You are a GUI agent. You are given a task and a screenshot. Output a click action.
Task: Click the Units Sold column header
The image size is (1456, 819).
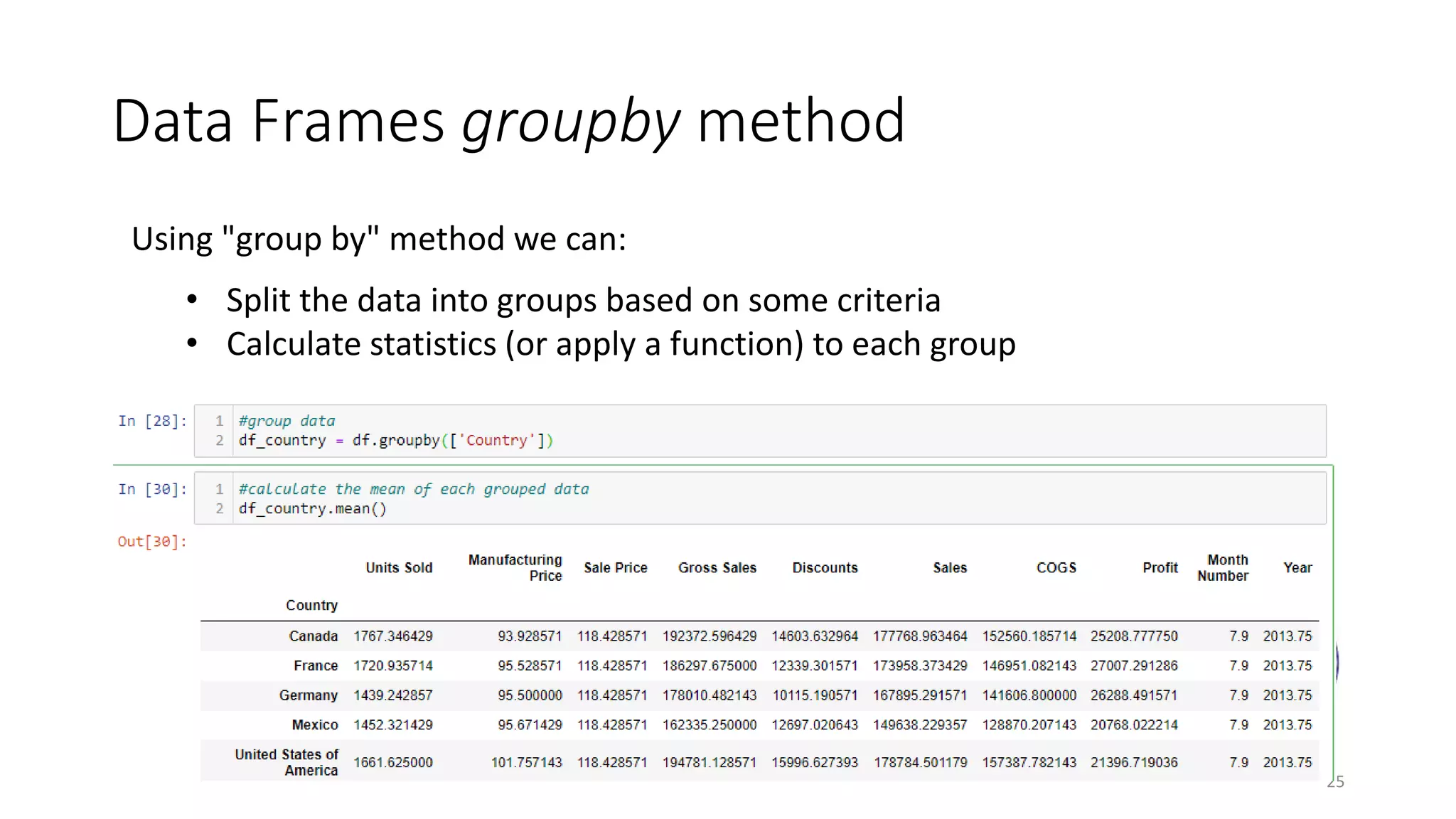[399, 568]
